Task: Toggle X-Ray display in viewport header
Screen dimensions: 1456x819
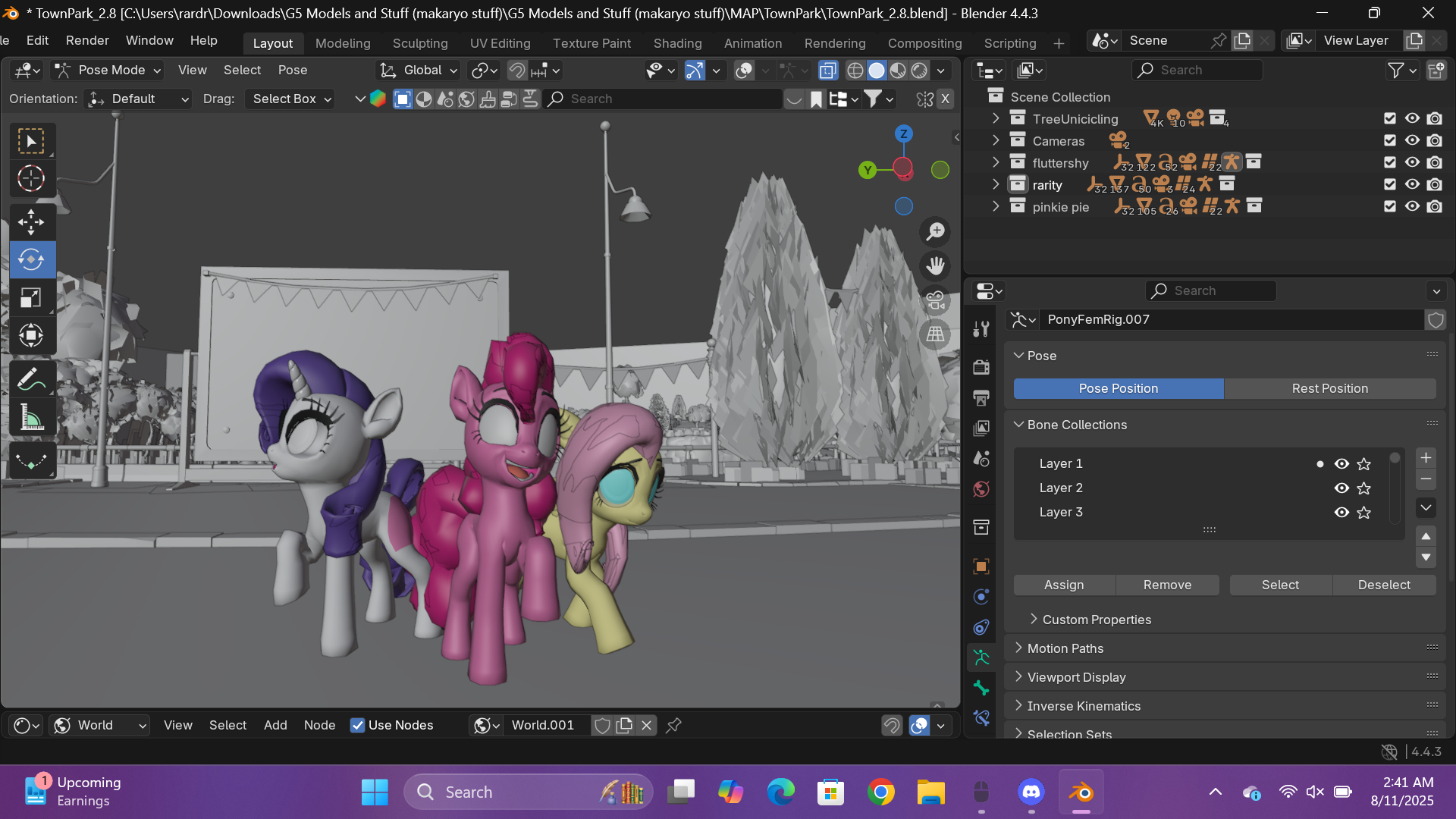Action: point(828,71)
